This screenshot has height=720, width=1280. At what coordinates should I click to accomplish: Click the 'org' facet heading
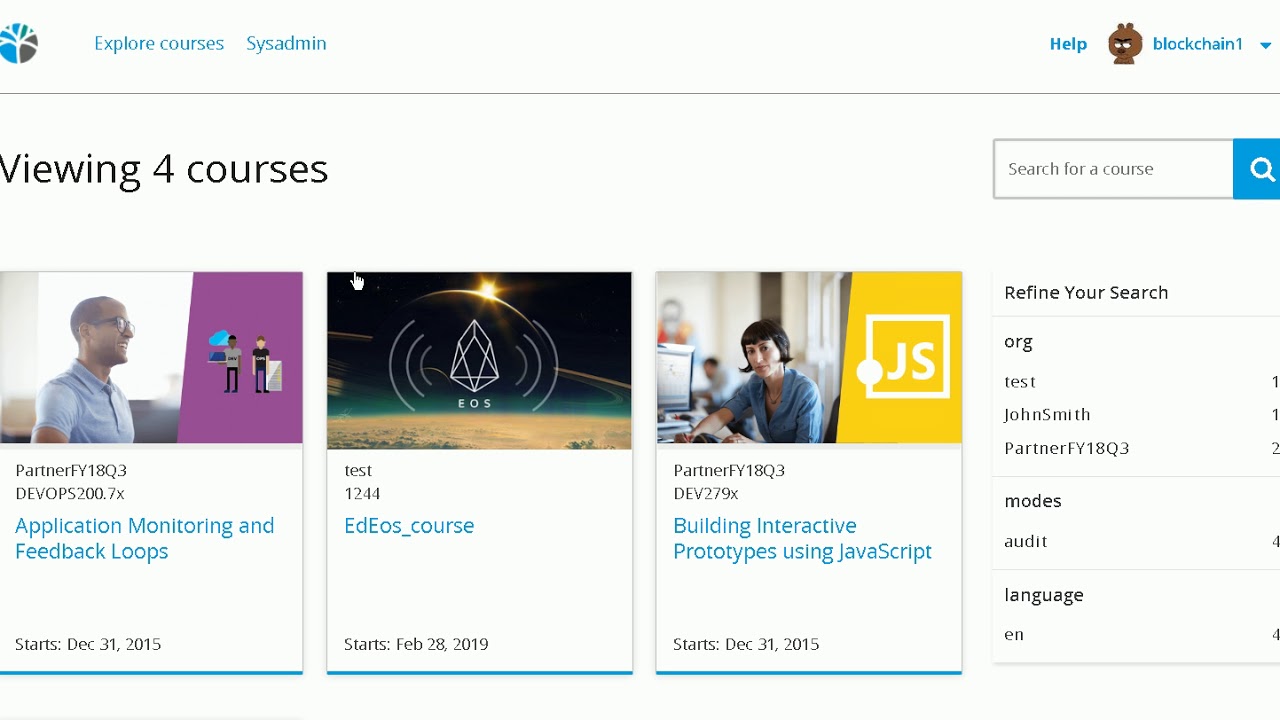pyautogui.click(x=1018, y=342)
